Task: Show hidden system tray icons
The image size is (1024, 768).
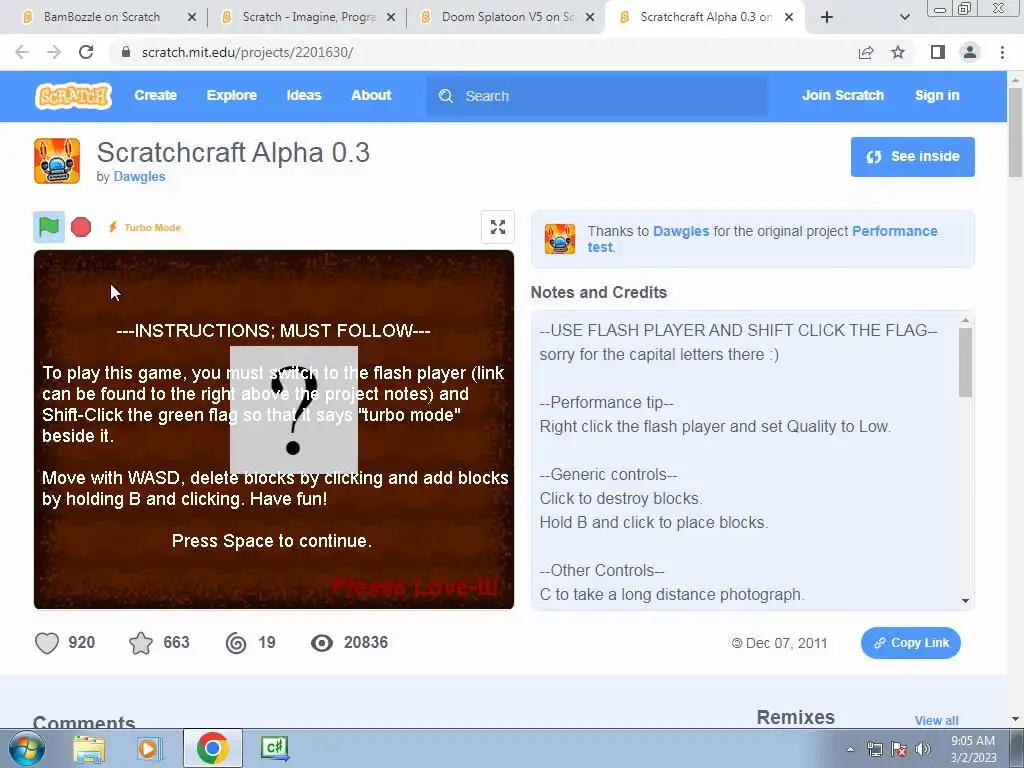Action: point(850,749)
